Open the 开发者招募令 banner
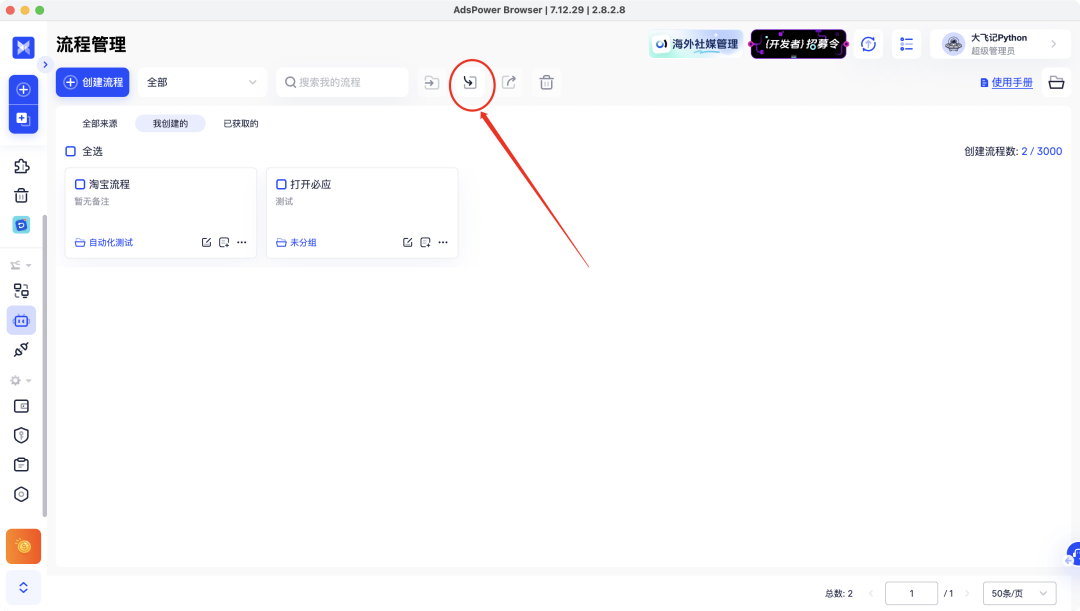The image size is (1080, 611). [x=799, y=44]
